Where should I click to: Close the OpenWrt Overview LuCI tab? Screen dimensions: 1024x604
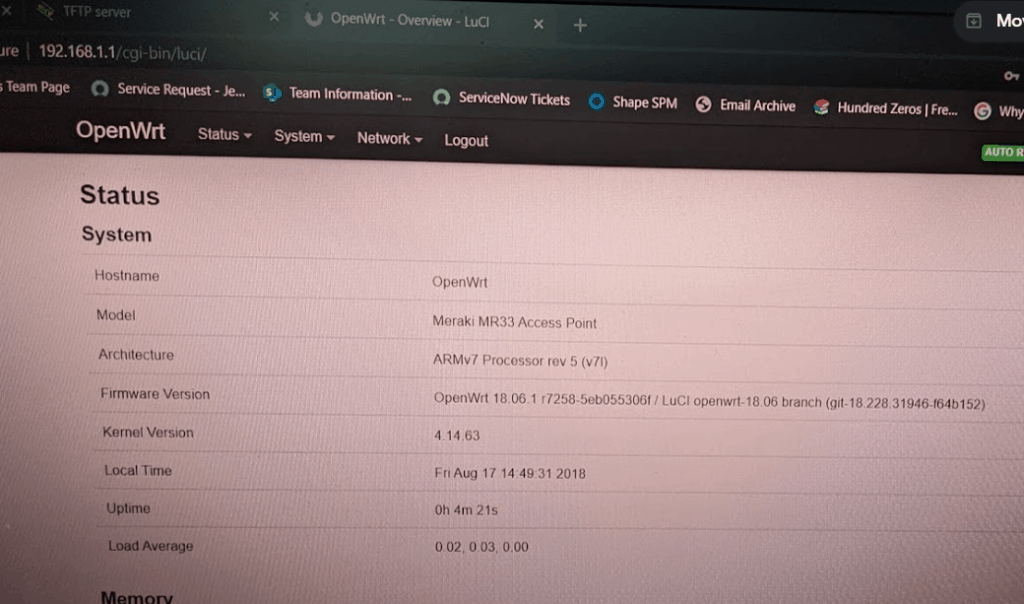point(538,24)
